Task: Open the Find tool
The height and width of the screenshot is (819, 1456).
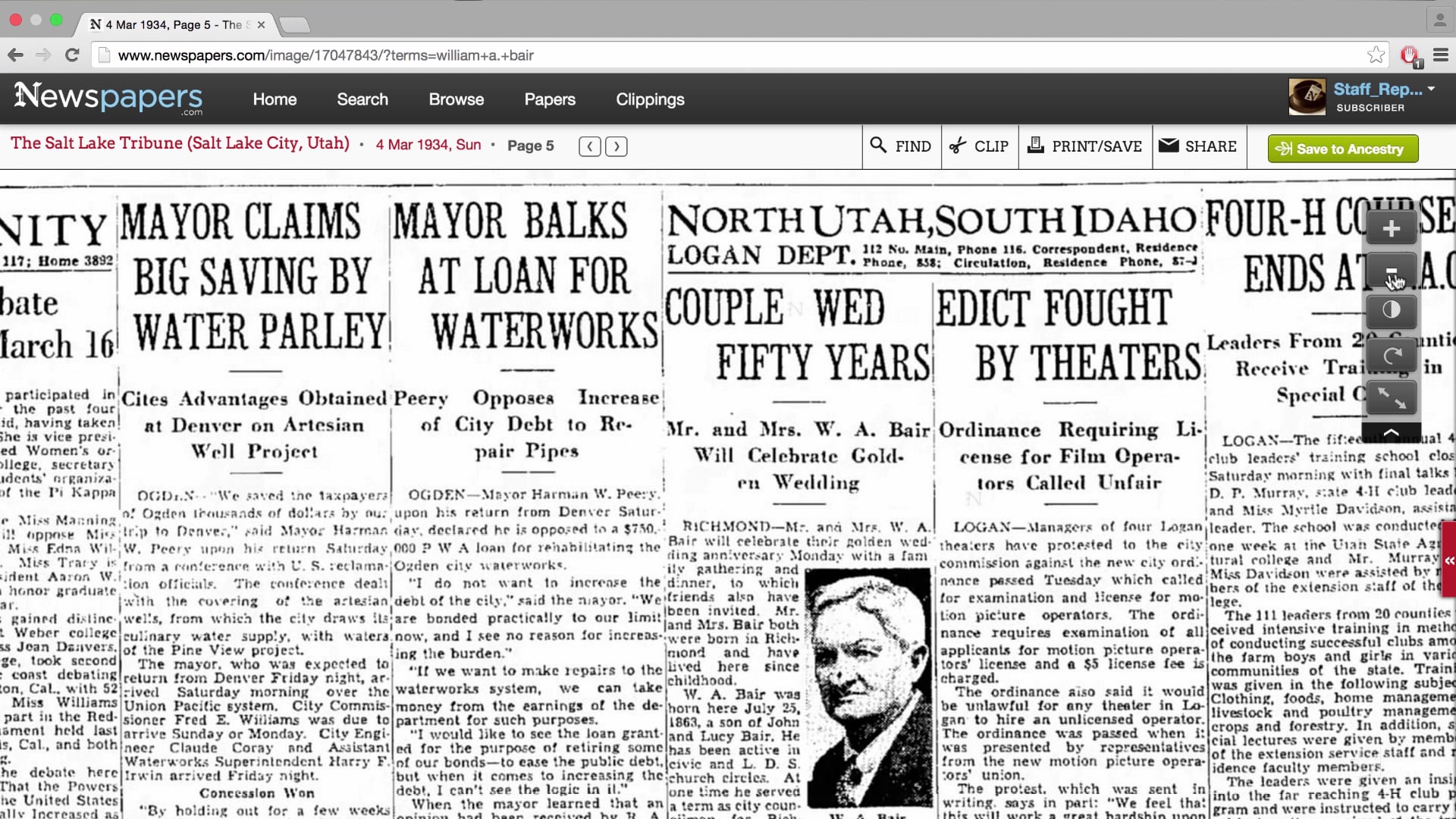Action: [x=901, y=146]
